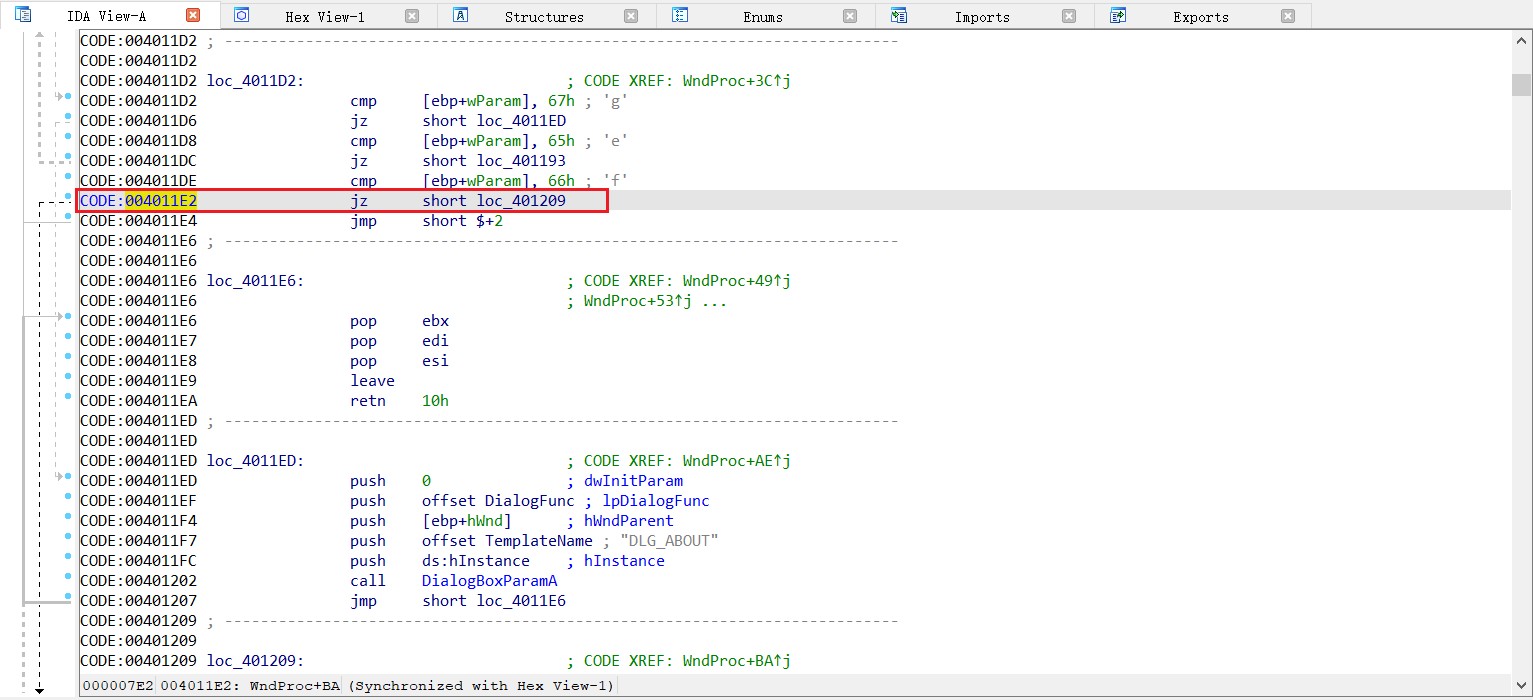Click the vertical scrollbar thumb
This screenshot has width=1533, height=700.
[1521, 84]
